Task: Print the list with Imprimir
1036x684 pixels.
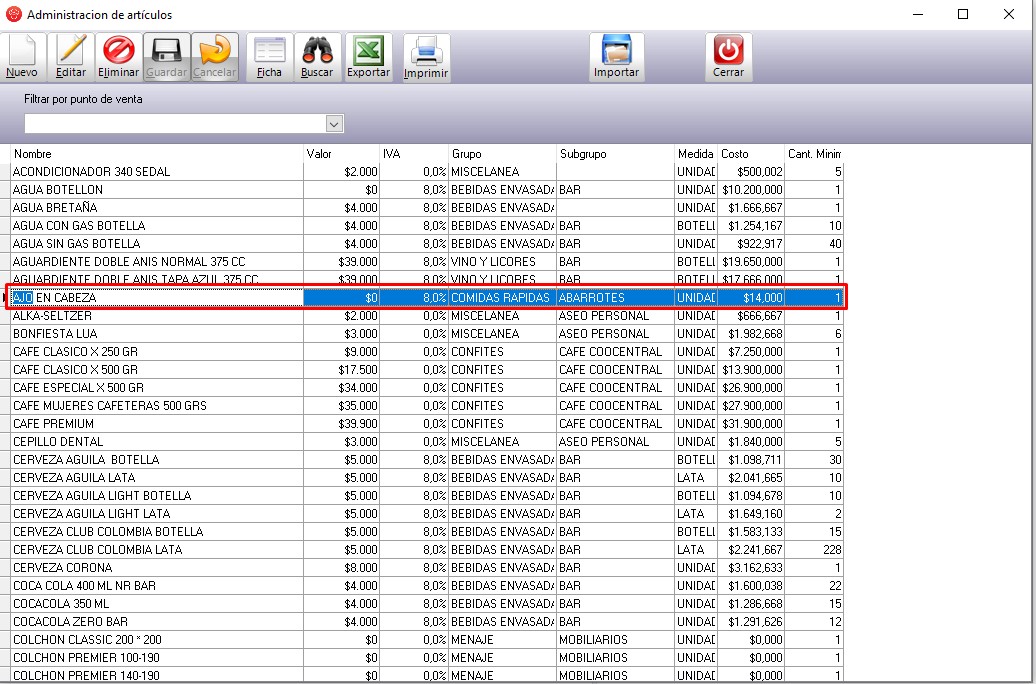Action: (426, 57)
